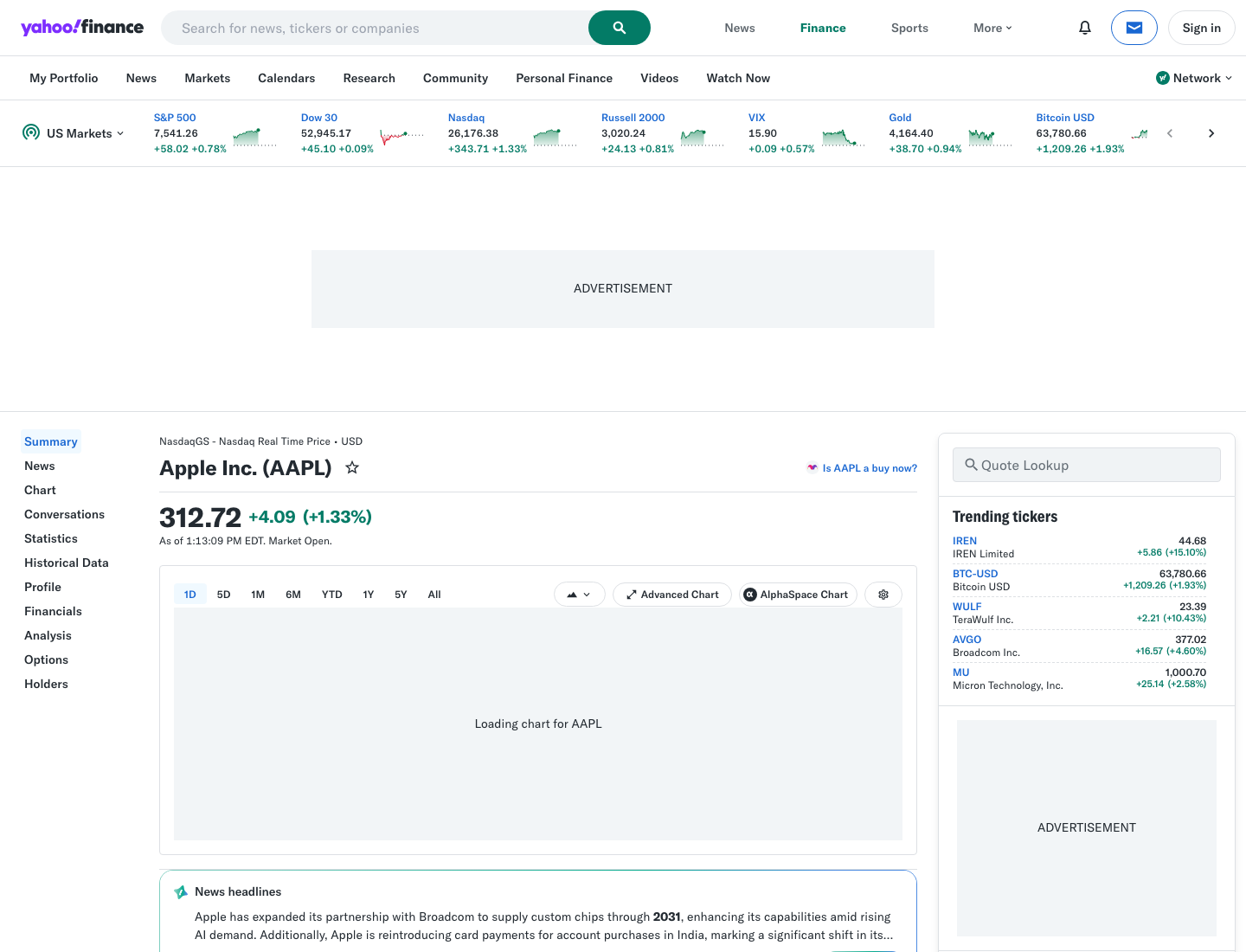Open the Mail envelope icon
The width and height of the screenshot is (1246, 952).
pyautogui.click(x=1134, y=28)
